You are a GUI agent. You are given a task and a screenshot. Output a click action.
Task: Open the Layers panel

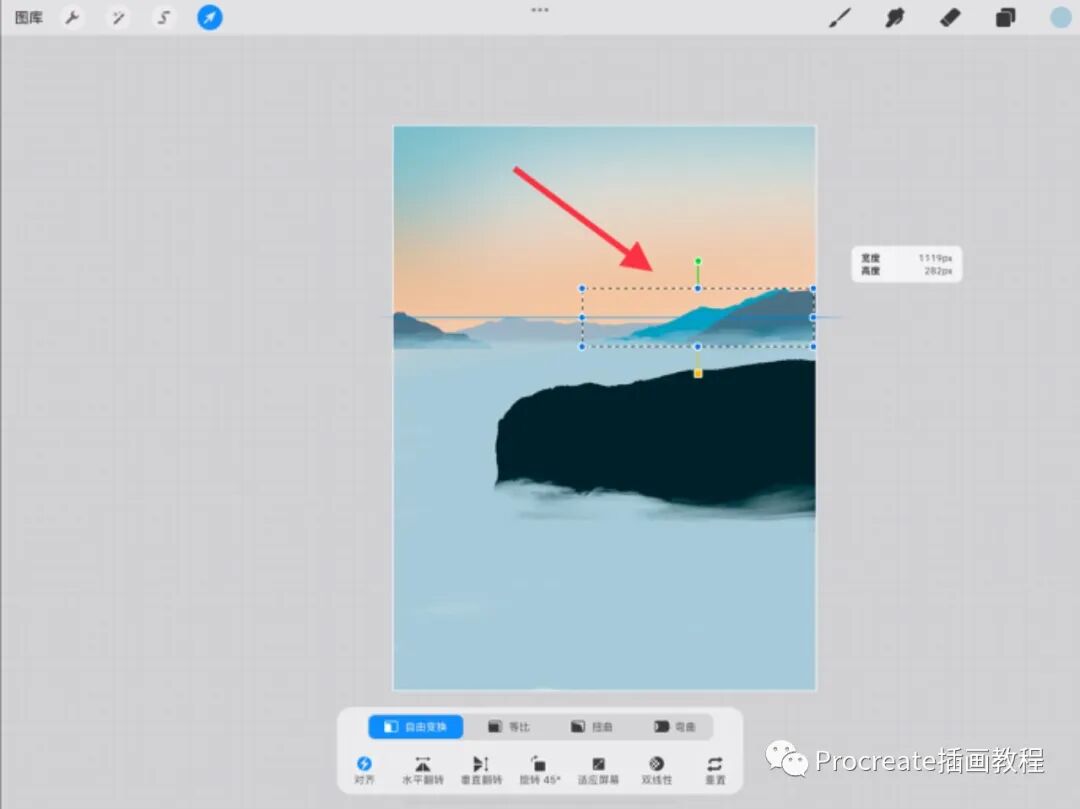(1005, 17)
